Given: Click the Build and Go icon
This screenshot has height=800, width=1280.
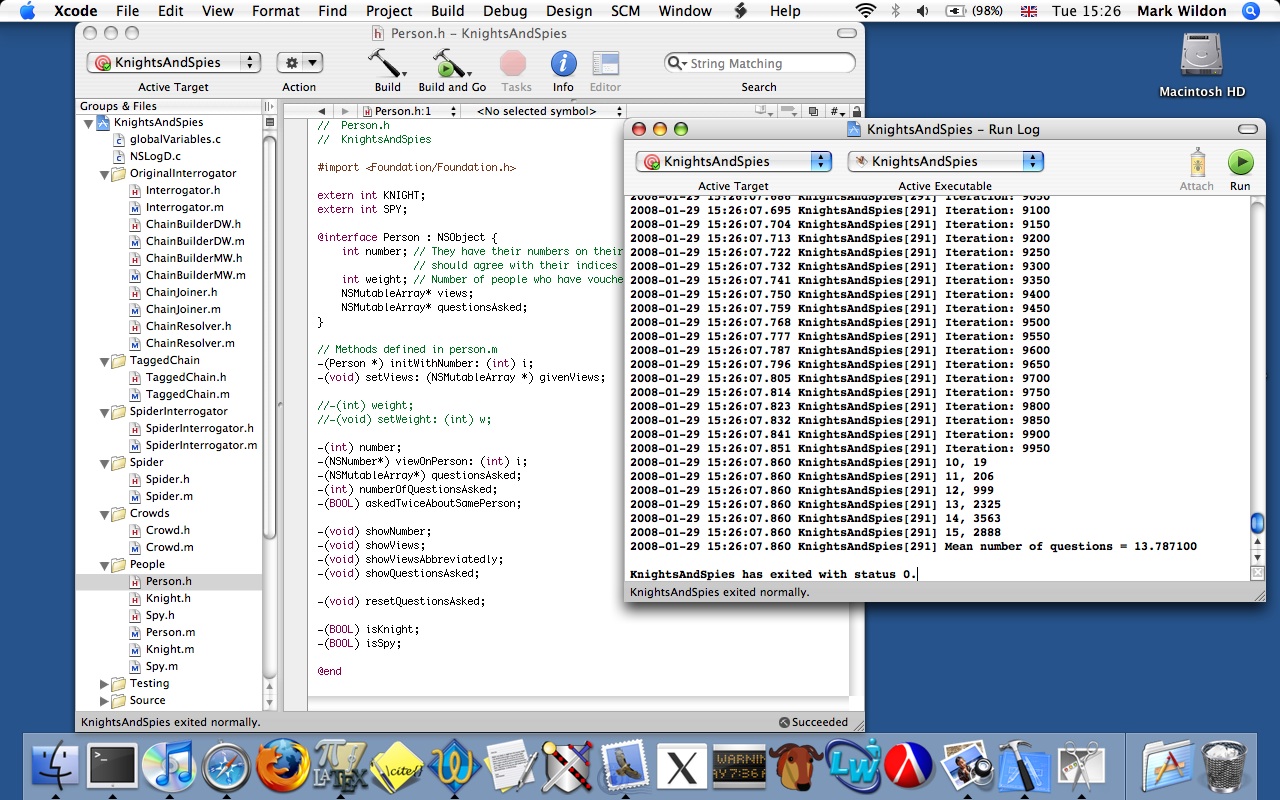Looking at the screenshot, I should click(452, 63).
